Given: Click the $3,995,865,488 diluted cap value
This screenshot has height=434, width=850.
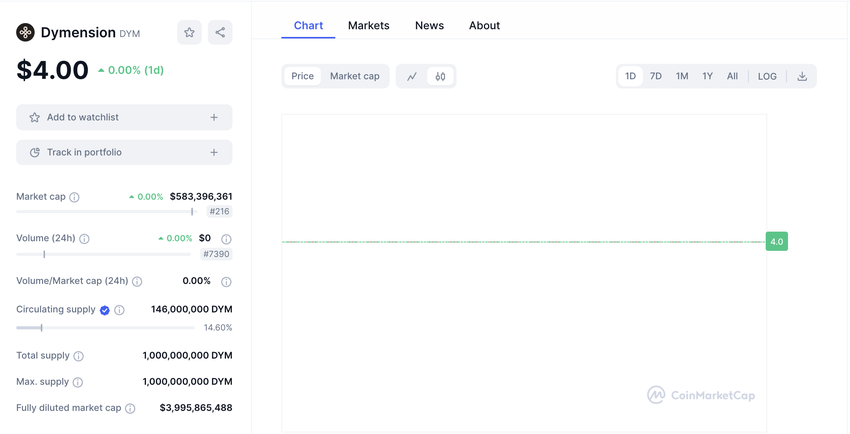Looking at the screenshot, I should tap(196, 407).
